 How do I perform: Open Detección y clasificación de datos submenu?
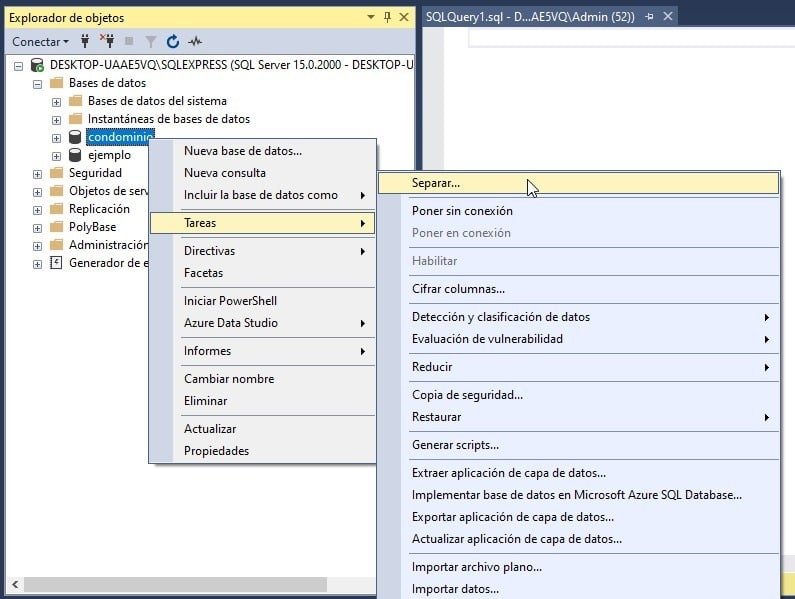[579, 316]
